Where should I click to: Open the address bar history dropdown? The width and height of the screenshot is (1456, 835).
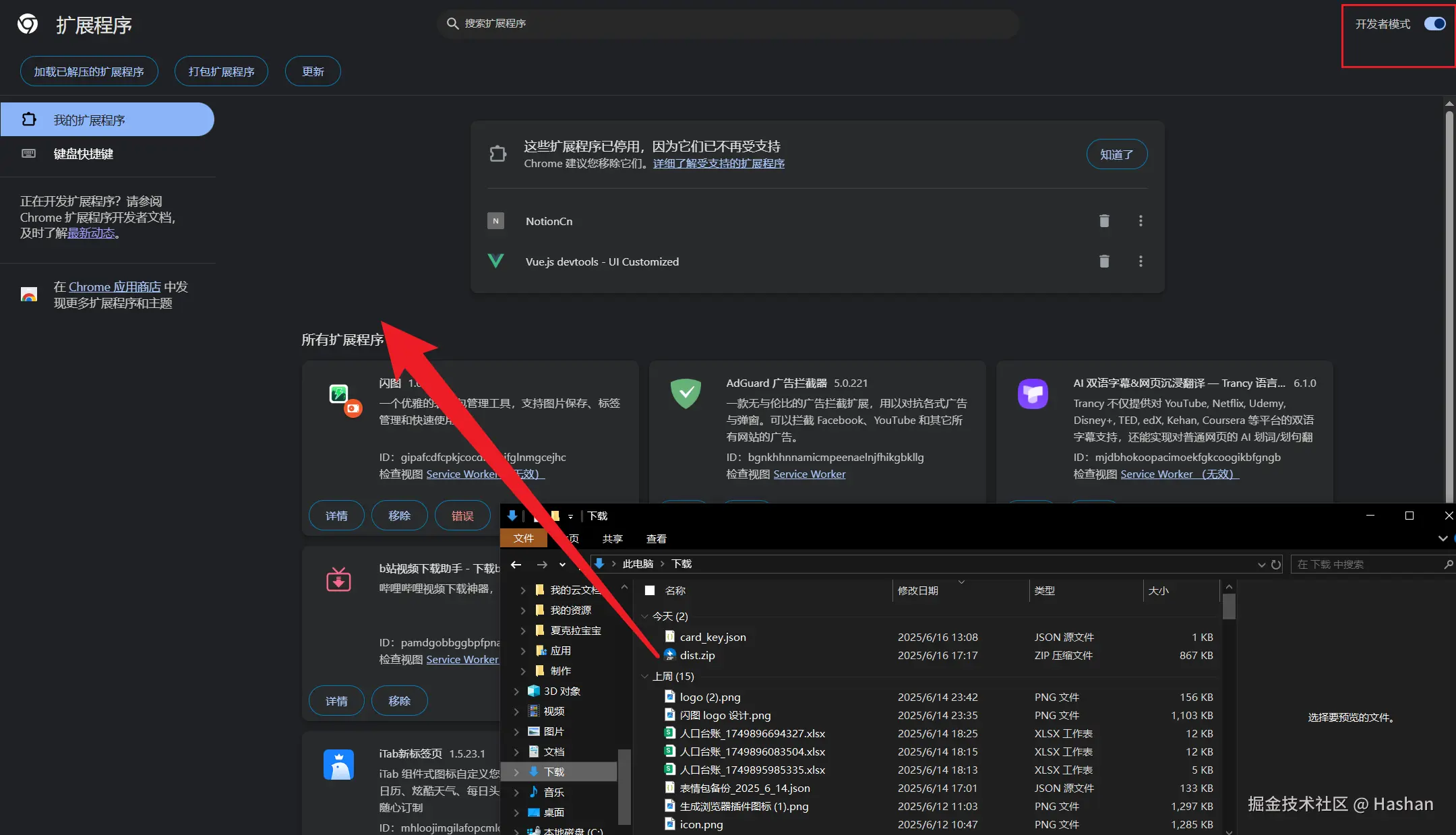click(1261, 565)
